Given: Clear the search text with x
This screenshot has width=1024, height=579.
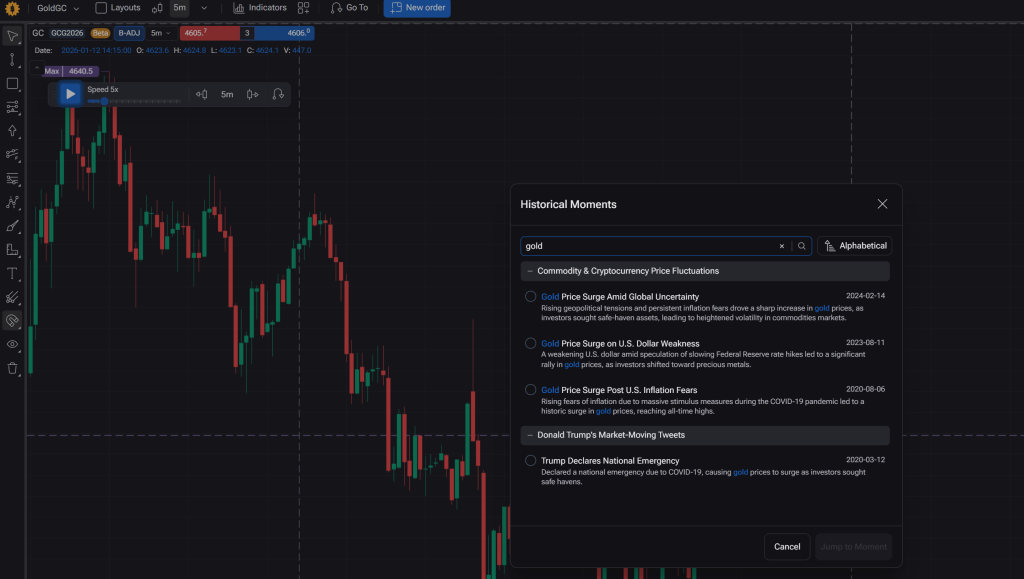Looking at the screenshot, I should 782,246.
